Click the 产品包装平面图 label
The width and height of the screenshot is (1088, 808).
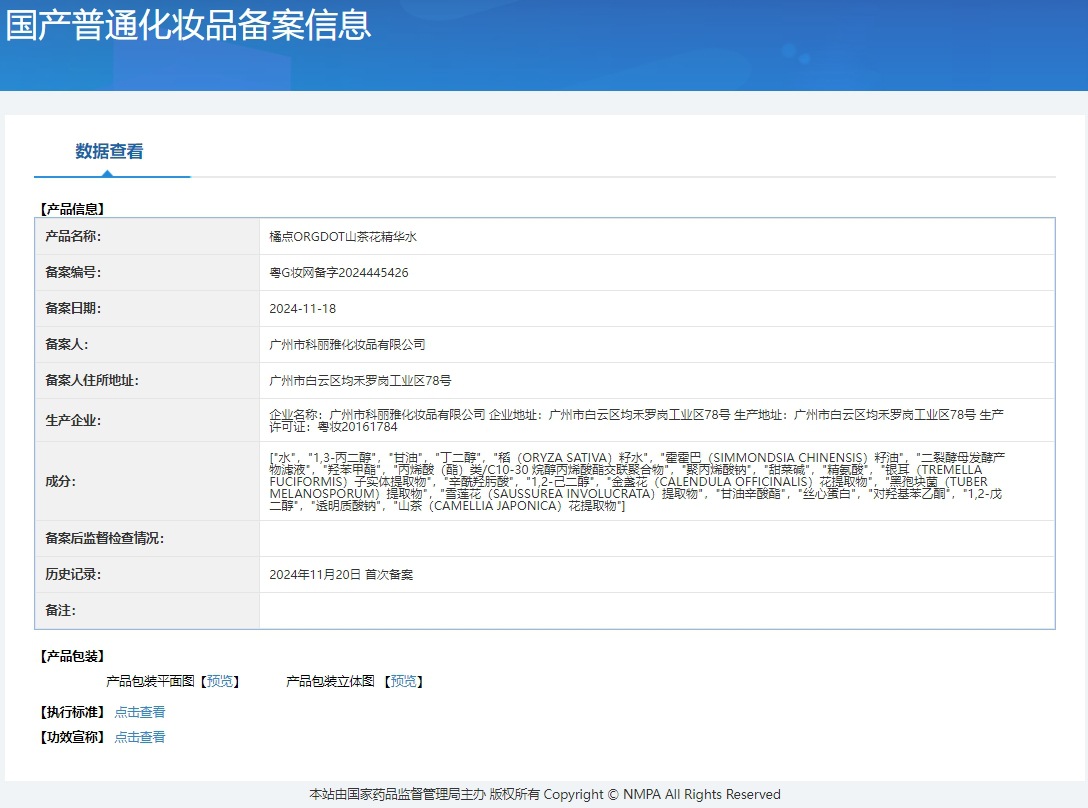tap(151, 681)
